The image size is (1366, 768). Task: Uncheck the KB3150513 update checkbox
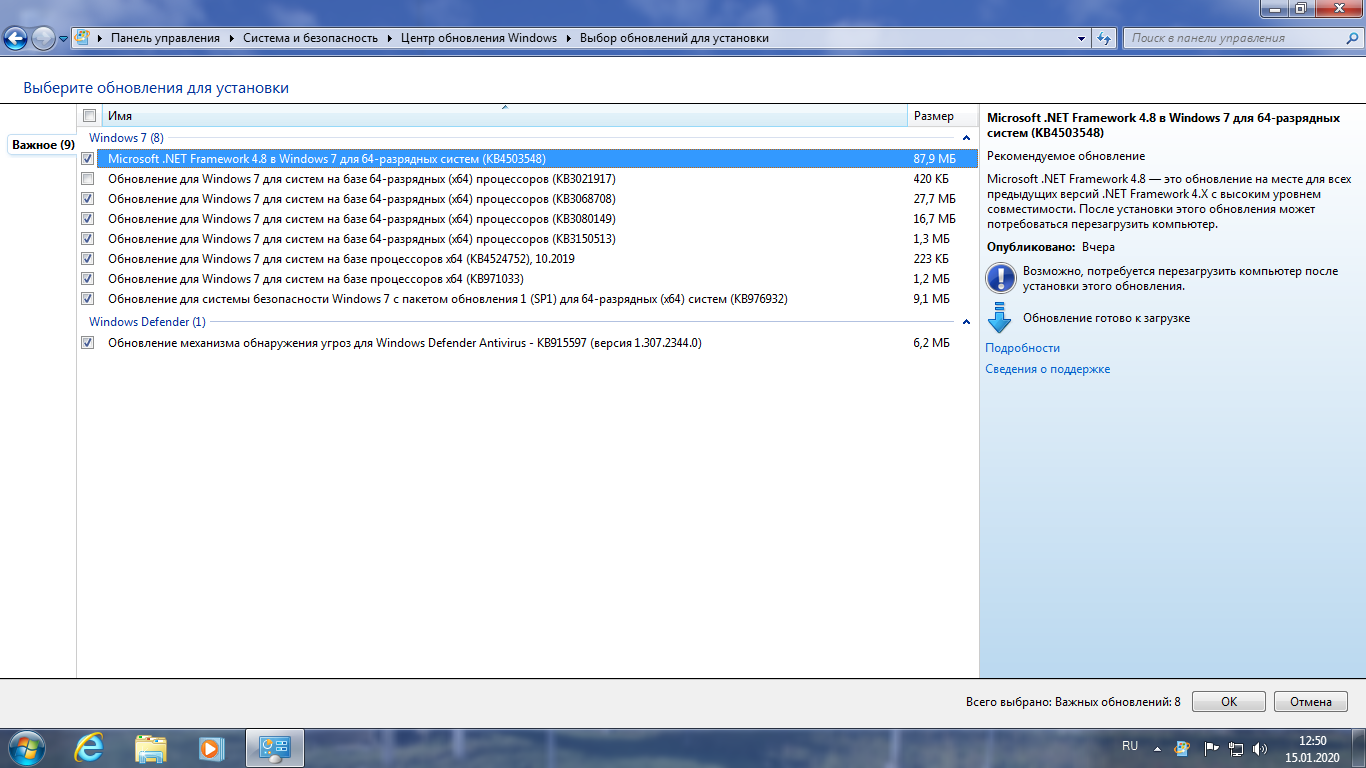click(88, 239)
